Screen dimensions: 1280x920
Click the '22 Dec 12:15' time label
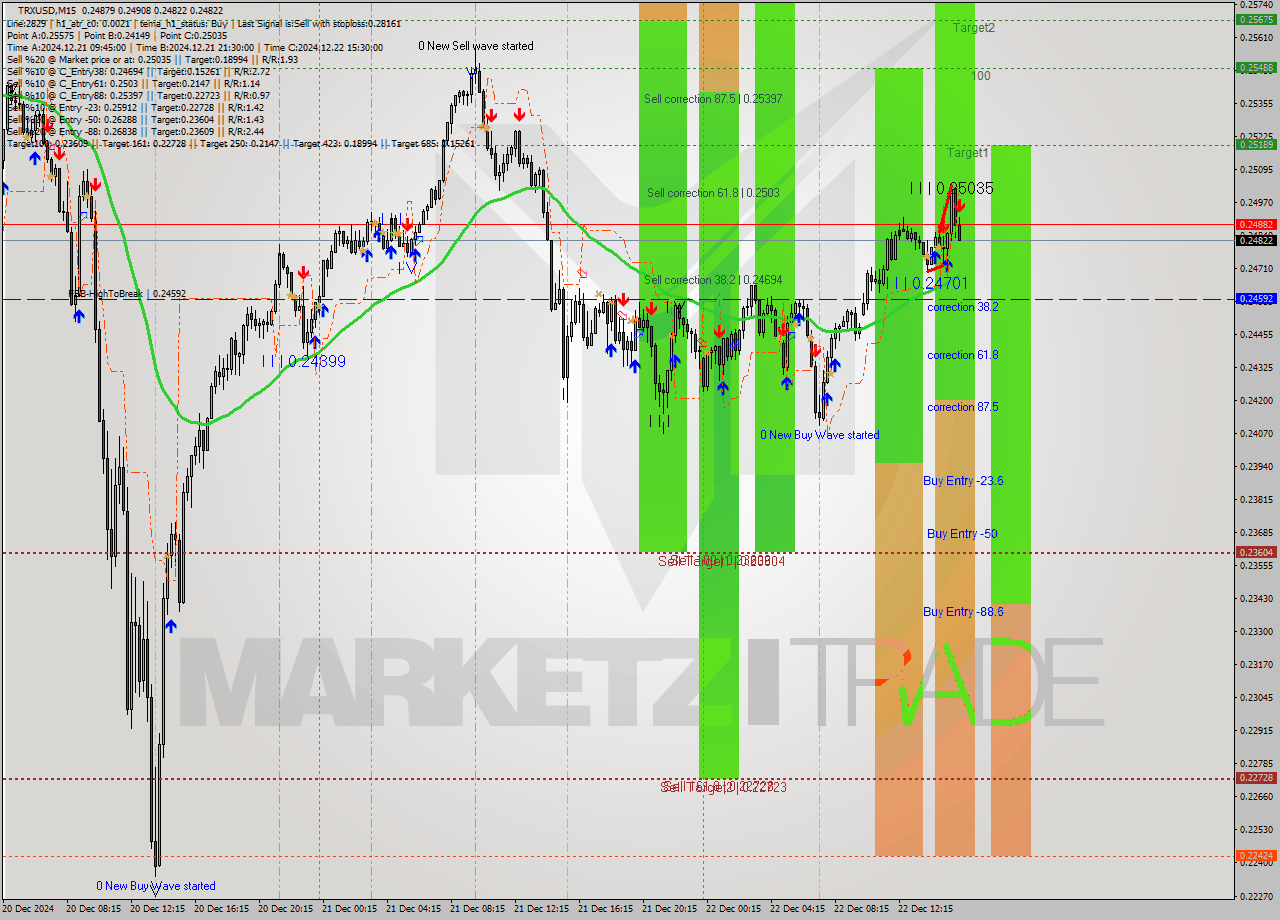(926, 909)
